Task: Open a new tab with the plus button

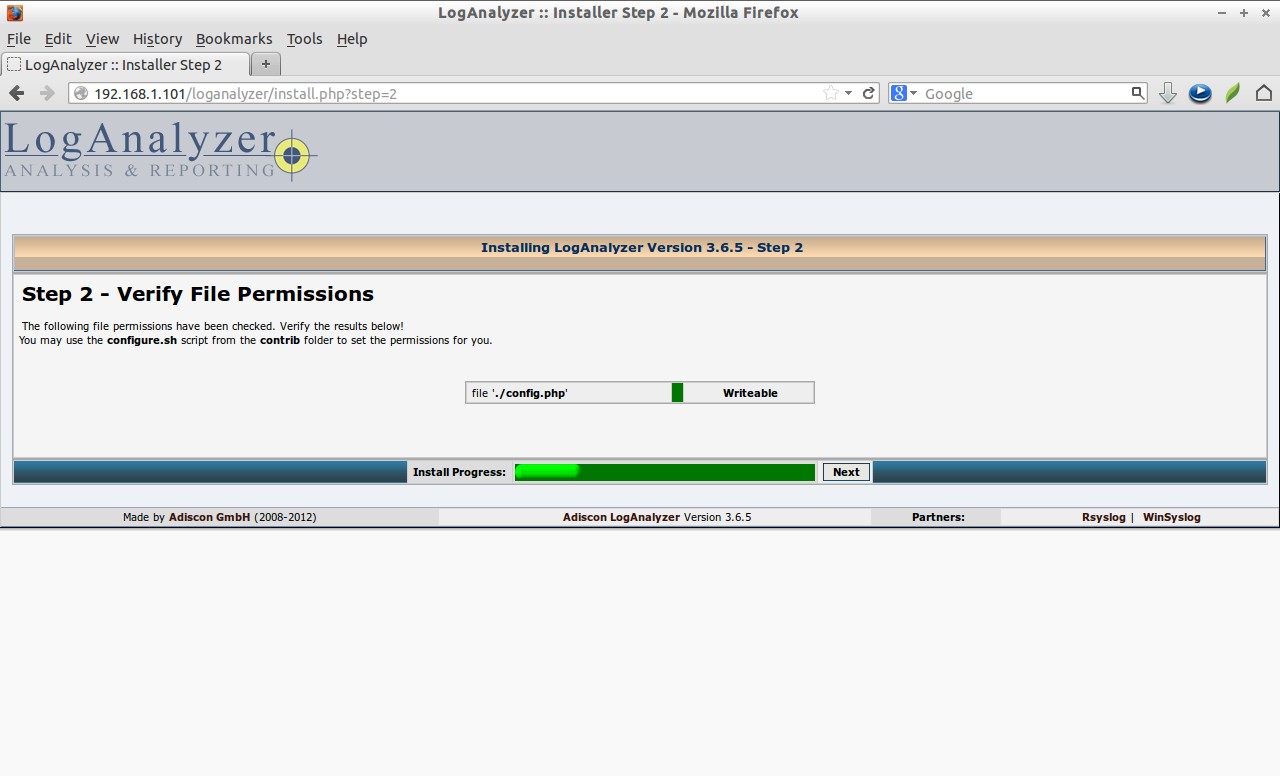Action: click(x=265, y=64)
